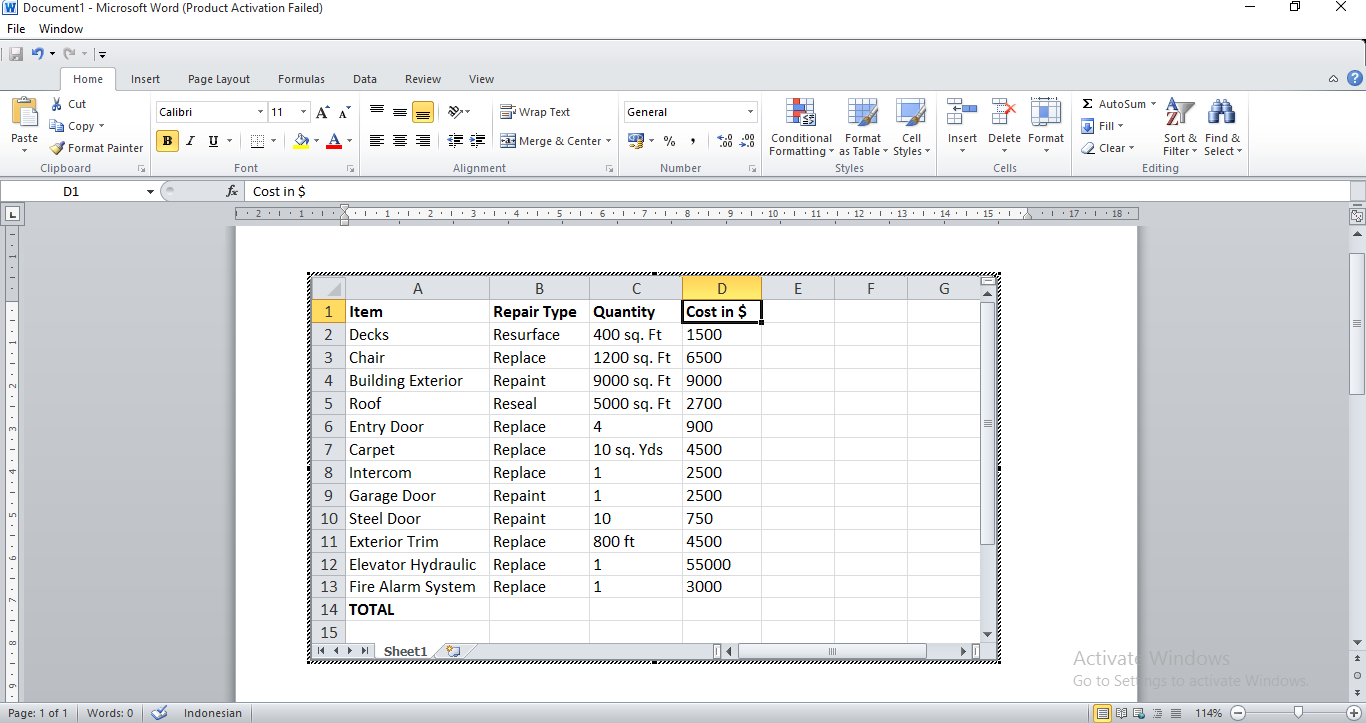Select the Sheet1 tab

tap(404, 650)
